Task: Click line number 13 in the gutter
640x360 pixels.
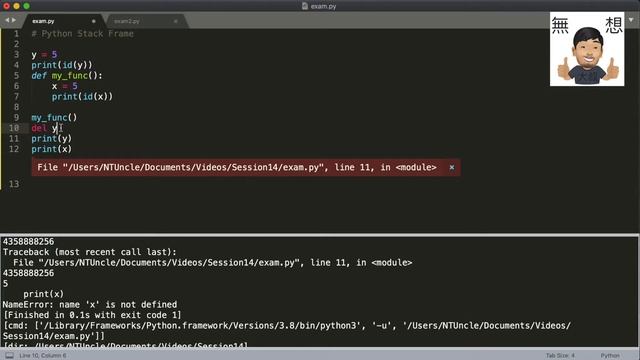Action: tap(14, 184)
